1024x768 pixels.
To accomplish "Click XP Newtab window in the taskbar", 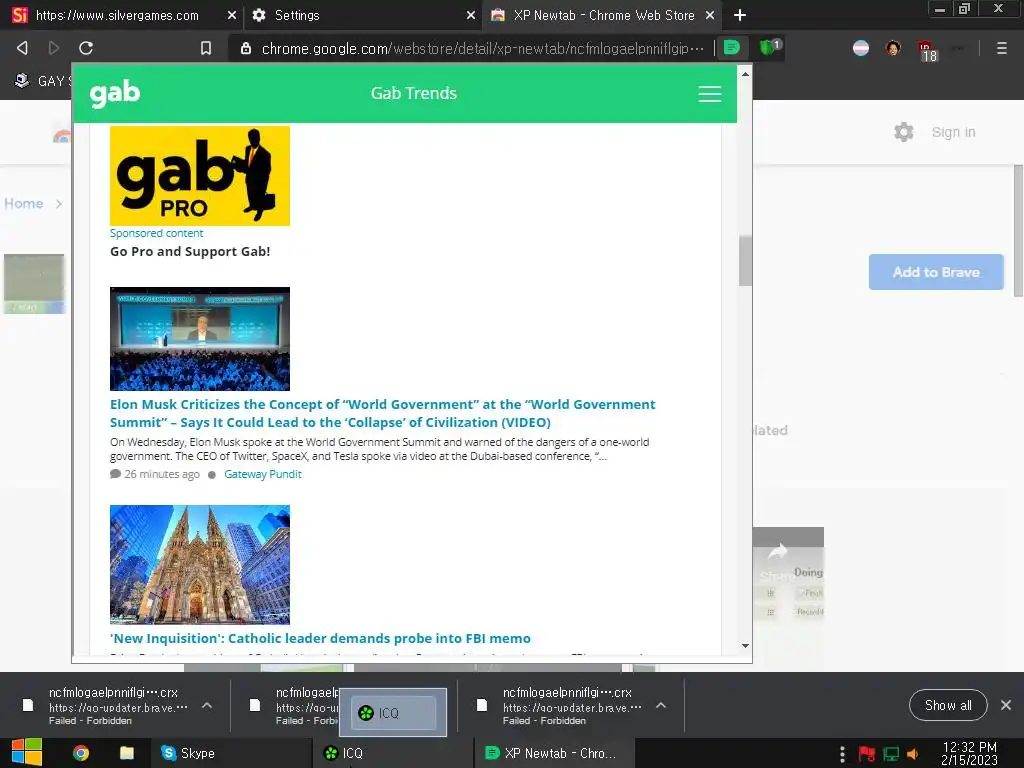I will point(554,753).
